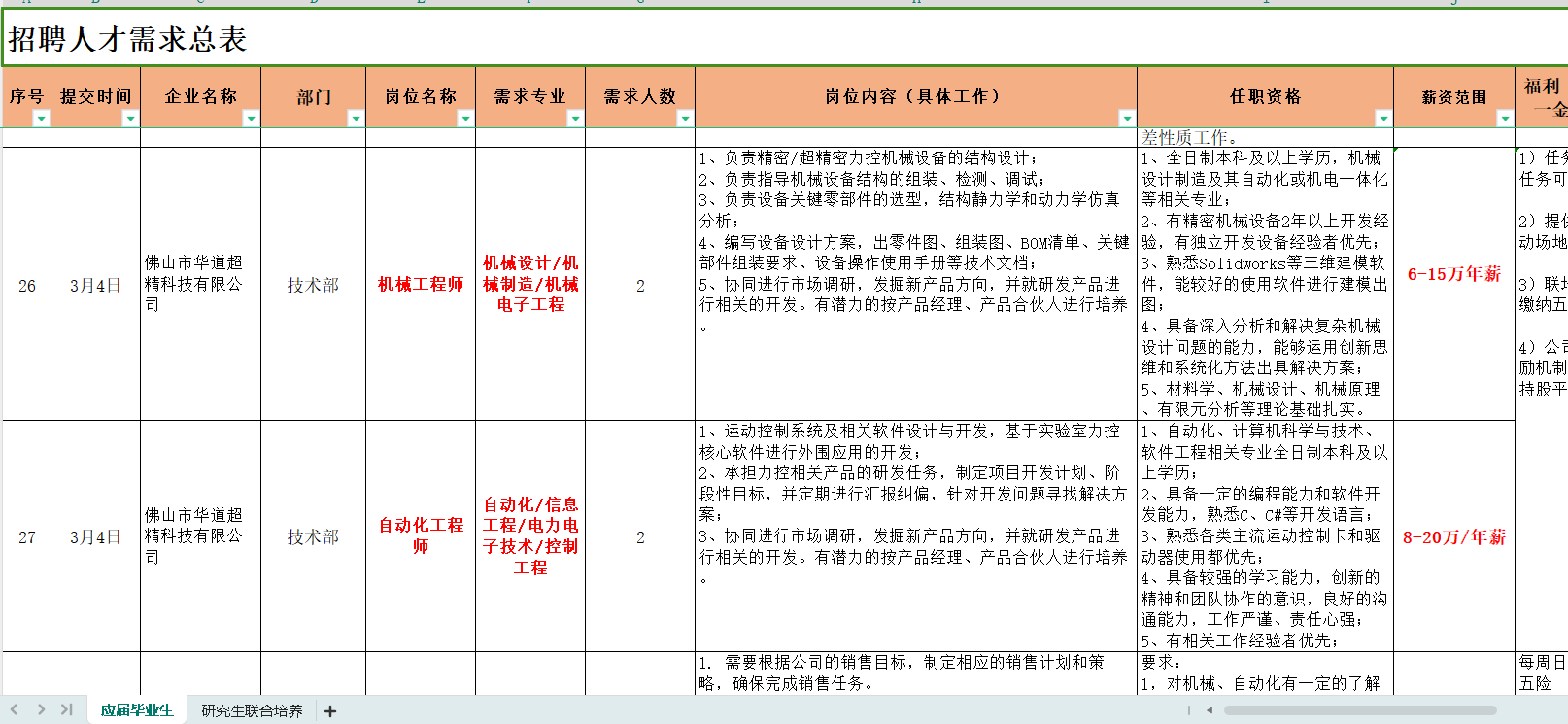The width and height of the screenshot is (1568, 724).
Task: Select the 应届毕业生 sheet tab
Action: coord(137,711)
